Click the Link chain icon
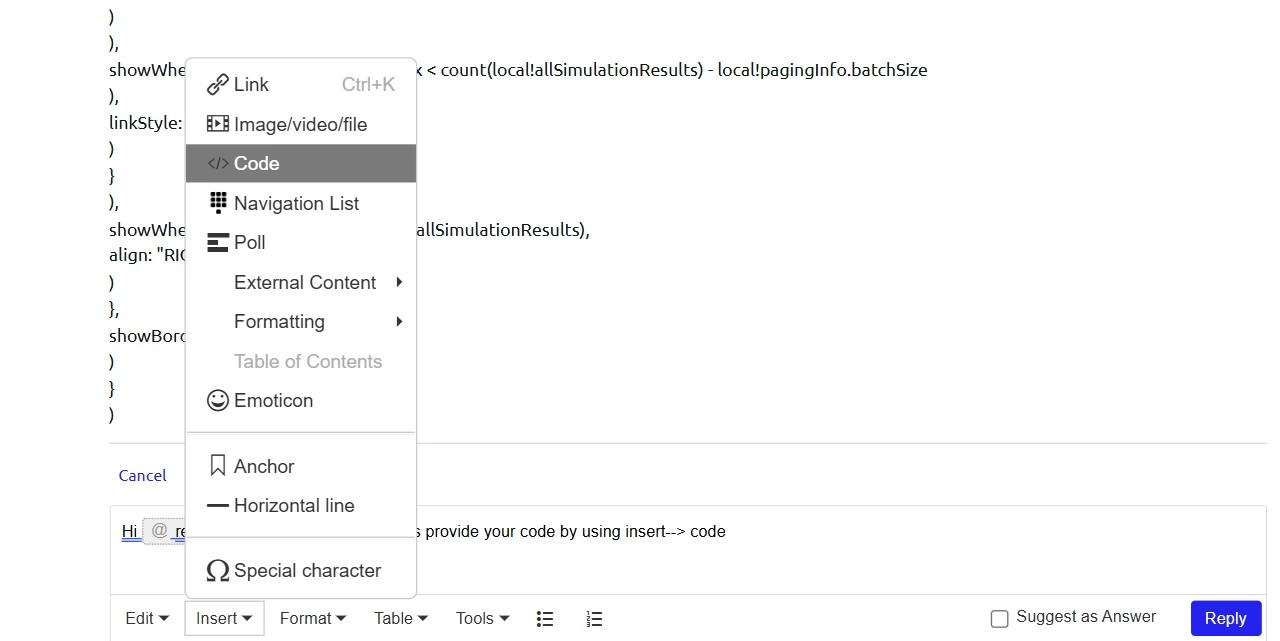 pos(217,85)
